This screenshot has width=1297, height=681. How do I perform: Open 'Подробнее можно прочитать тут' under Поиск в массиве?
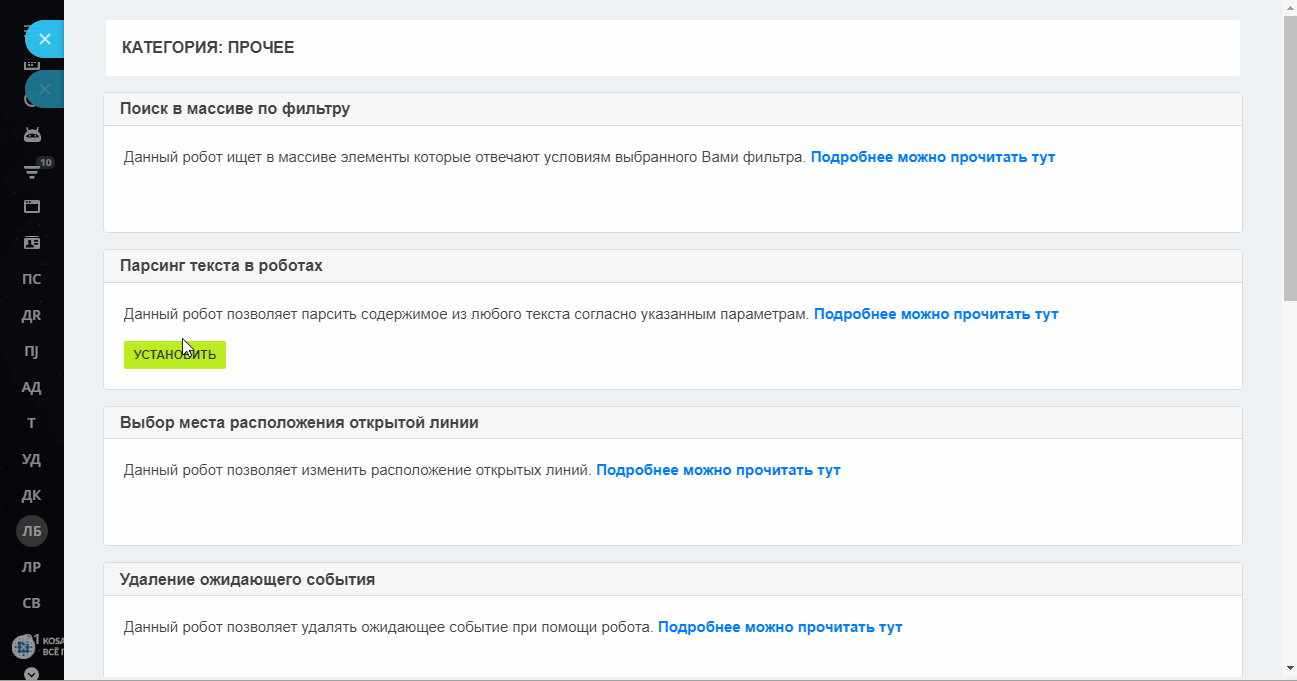tap(933, 157)
